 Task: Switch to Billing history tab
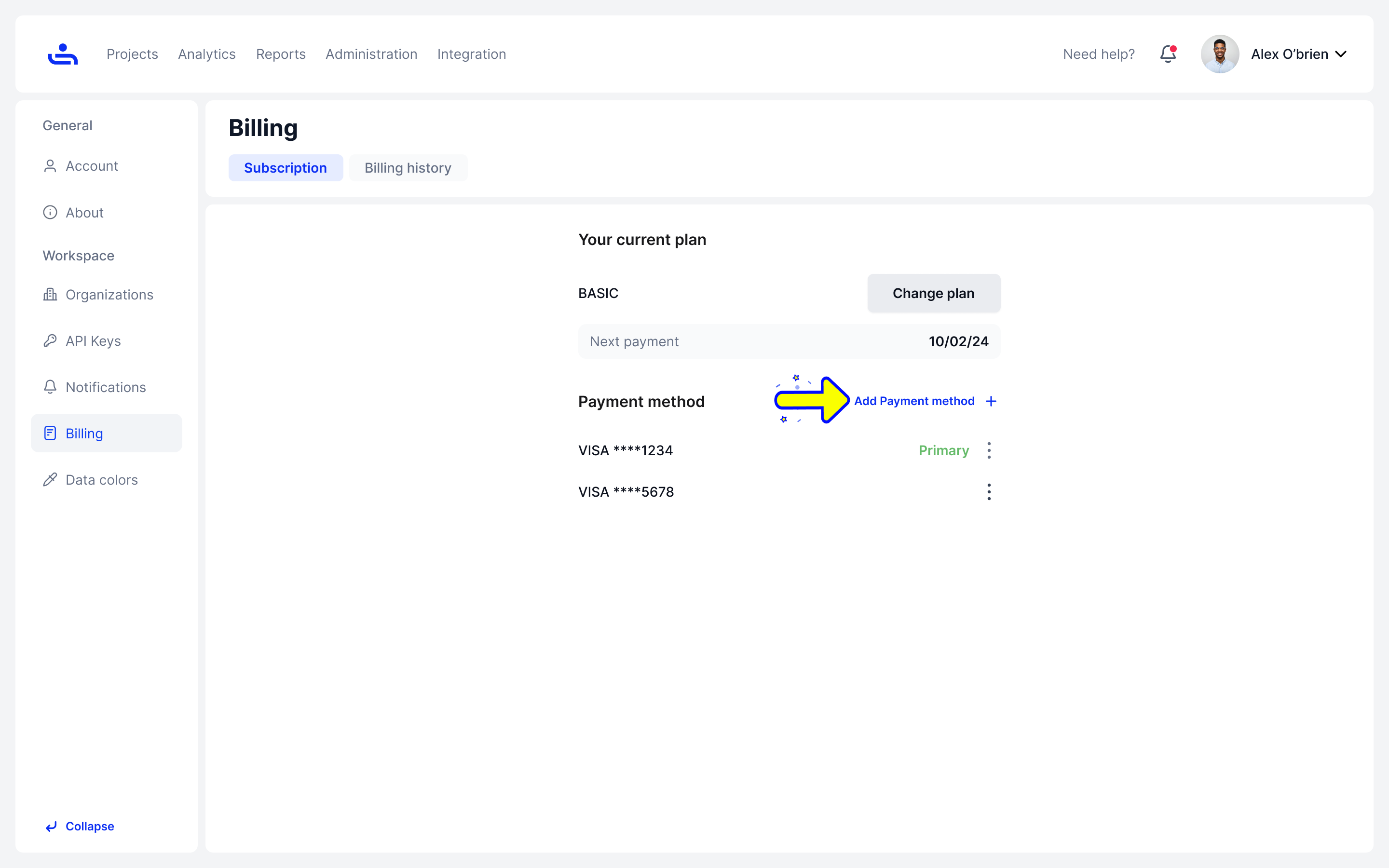click(408, 168)
